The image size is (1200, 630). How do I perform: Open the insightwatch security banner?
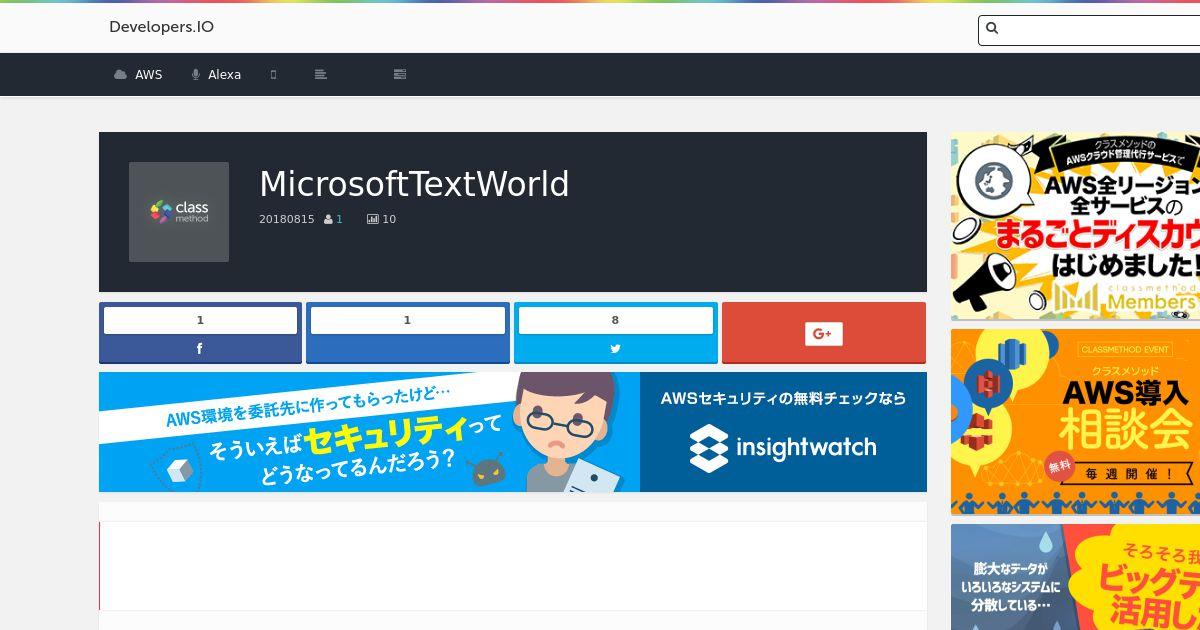click(513, 432)
